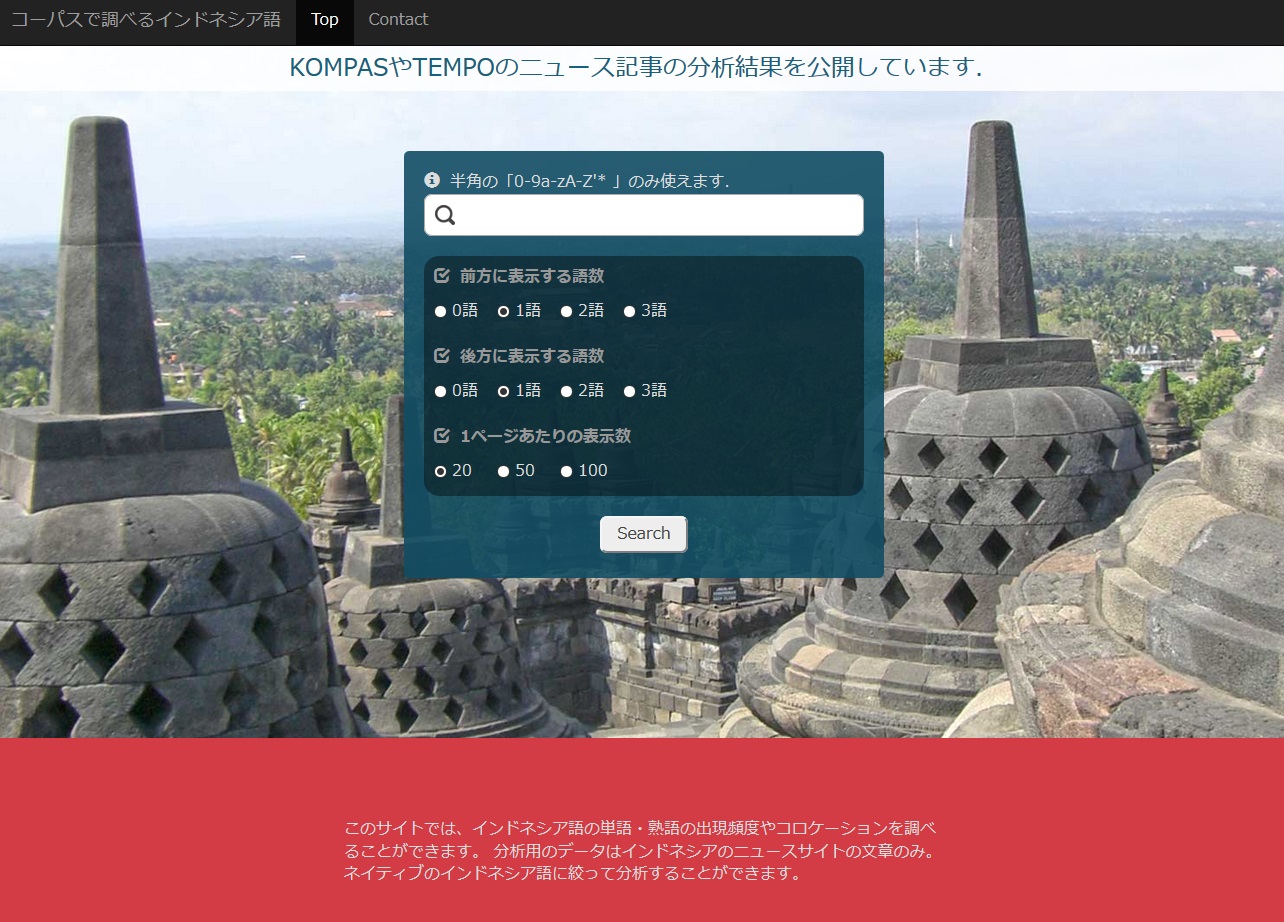Screen dimensions: 1284x922
Task: Choose 100 results per page
Action: coord(566,471)
